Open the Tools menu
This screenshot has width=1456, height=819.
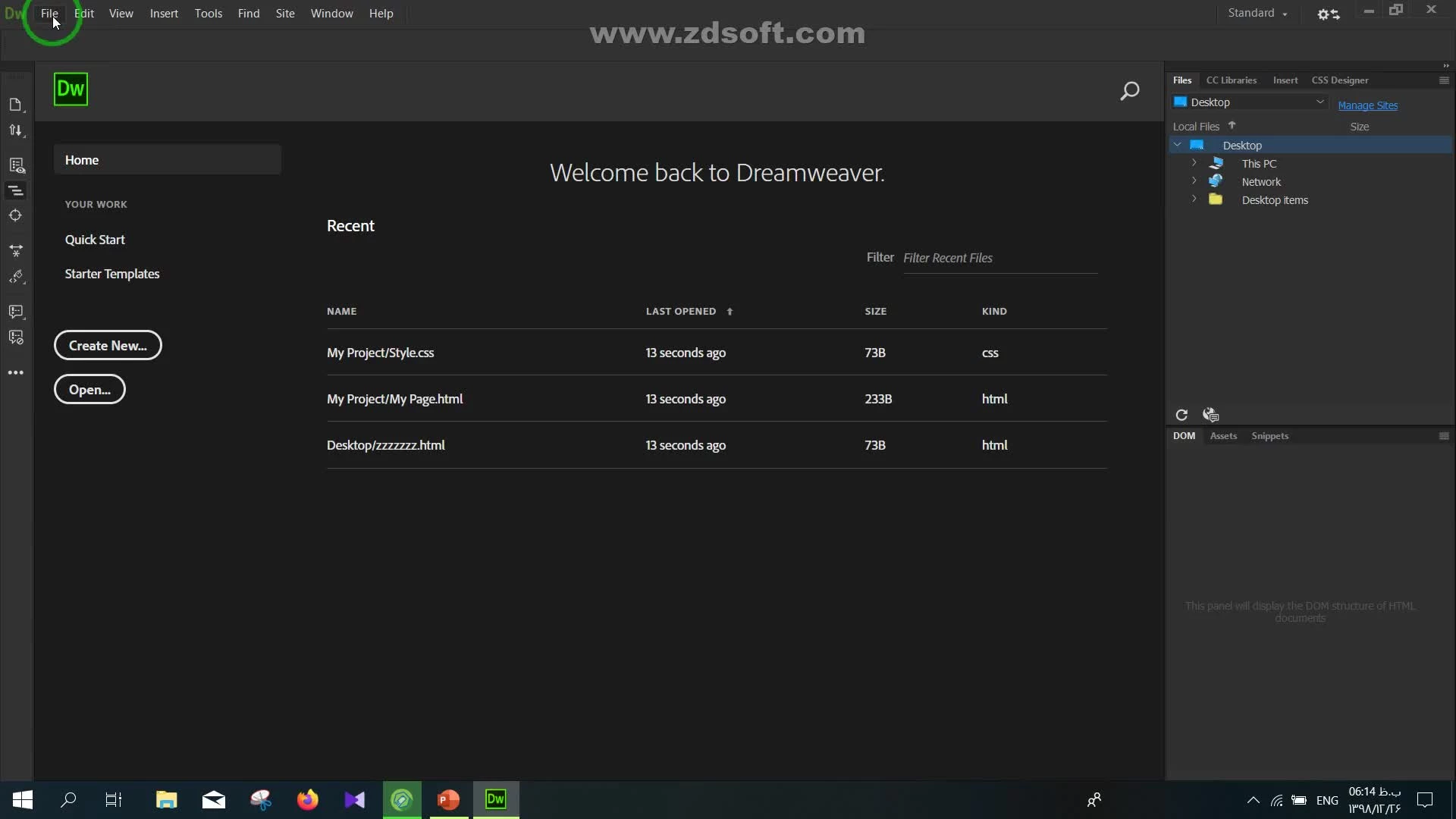209,14
